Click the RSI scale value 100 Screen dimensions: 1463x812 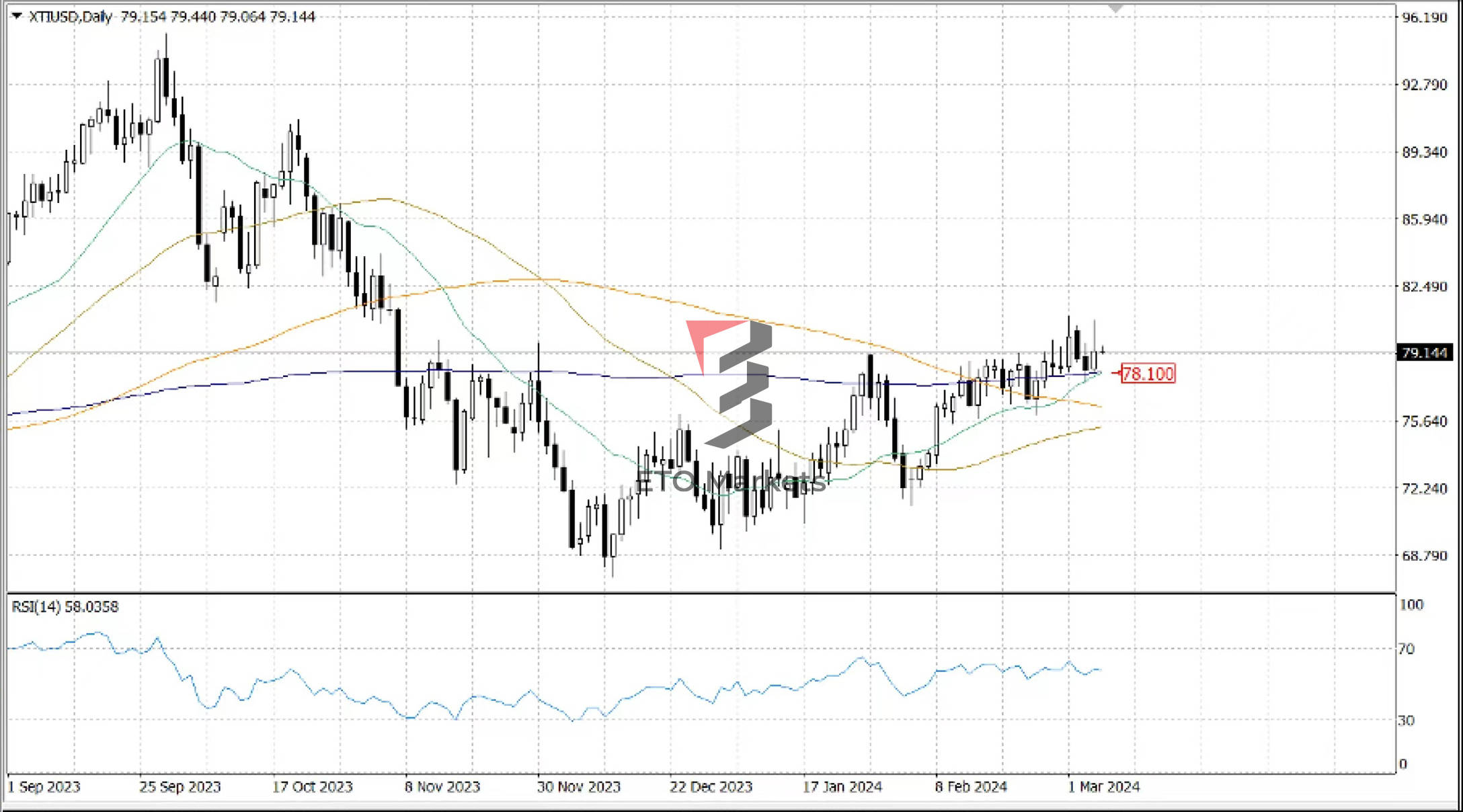[1411, 605]
